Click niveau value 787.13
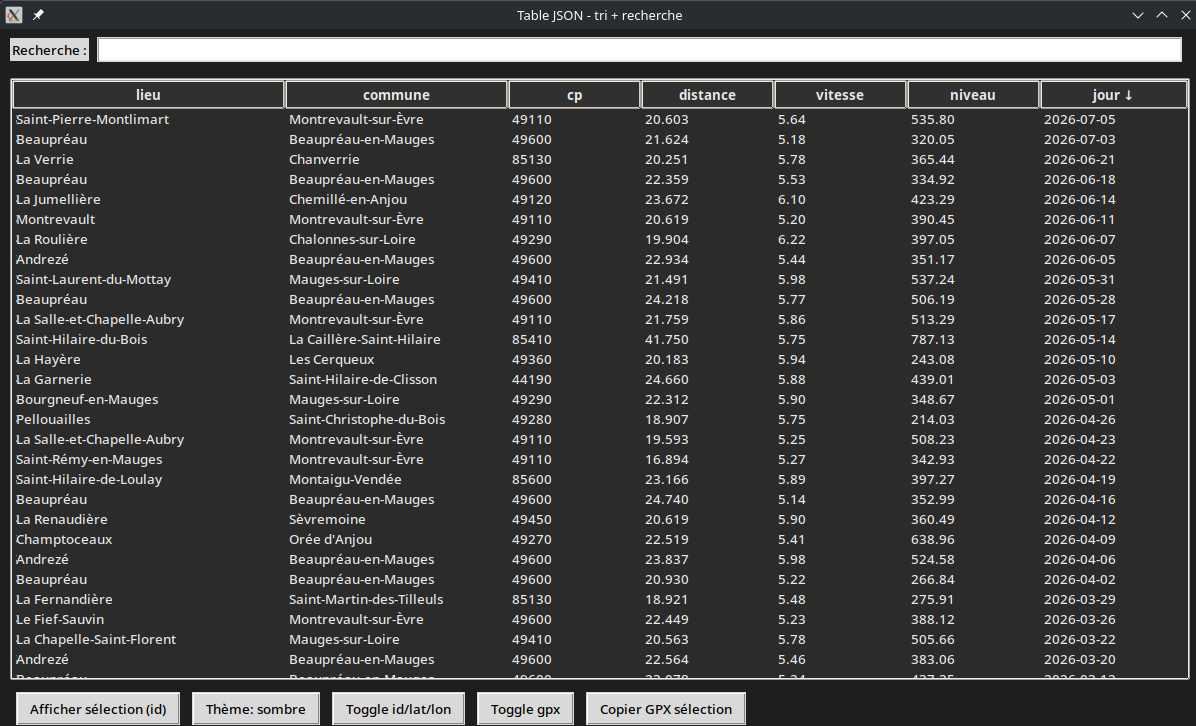1196x726 pixels. pos(932,339)
